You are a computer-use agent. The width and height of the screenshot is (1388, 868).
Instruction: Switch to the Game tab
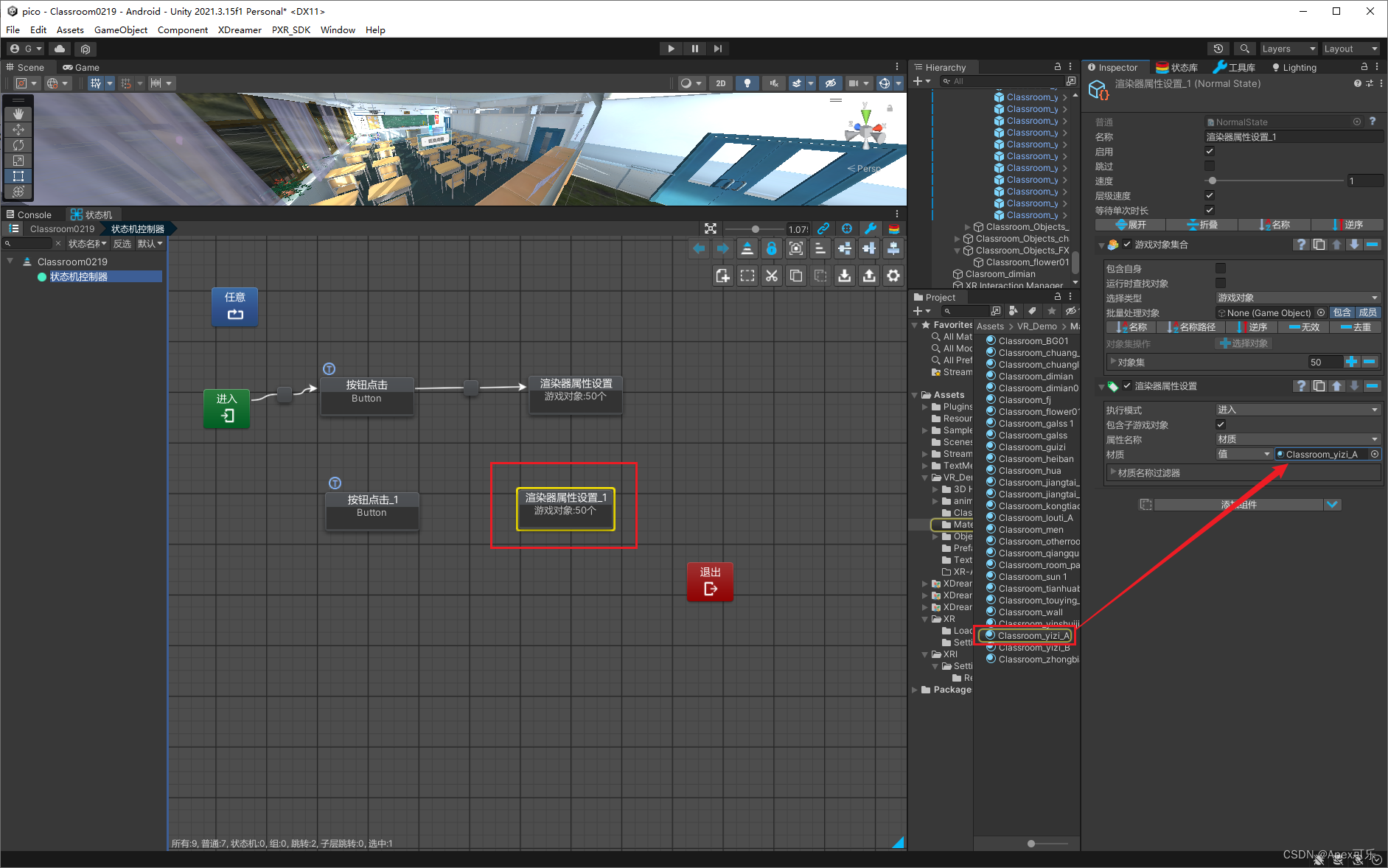tap(81, 67)
